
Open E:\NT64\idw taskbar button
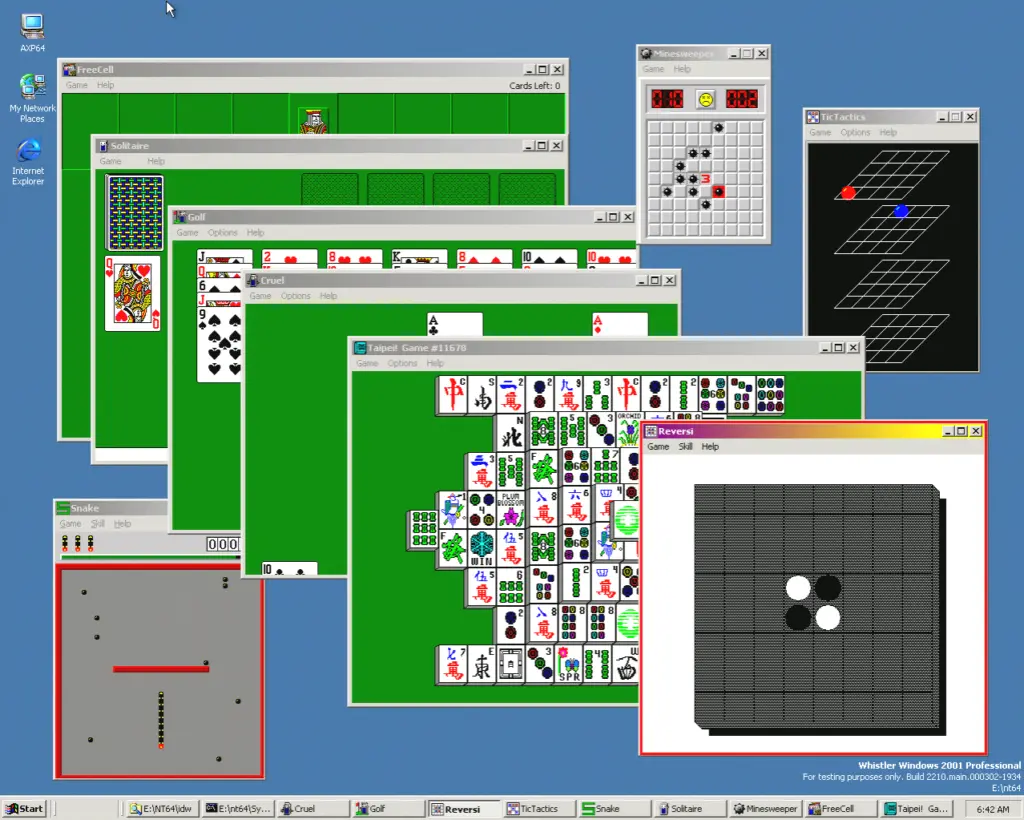click(162, 808)
